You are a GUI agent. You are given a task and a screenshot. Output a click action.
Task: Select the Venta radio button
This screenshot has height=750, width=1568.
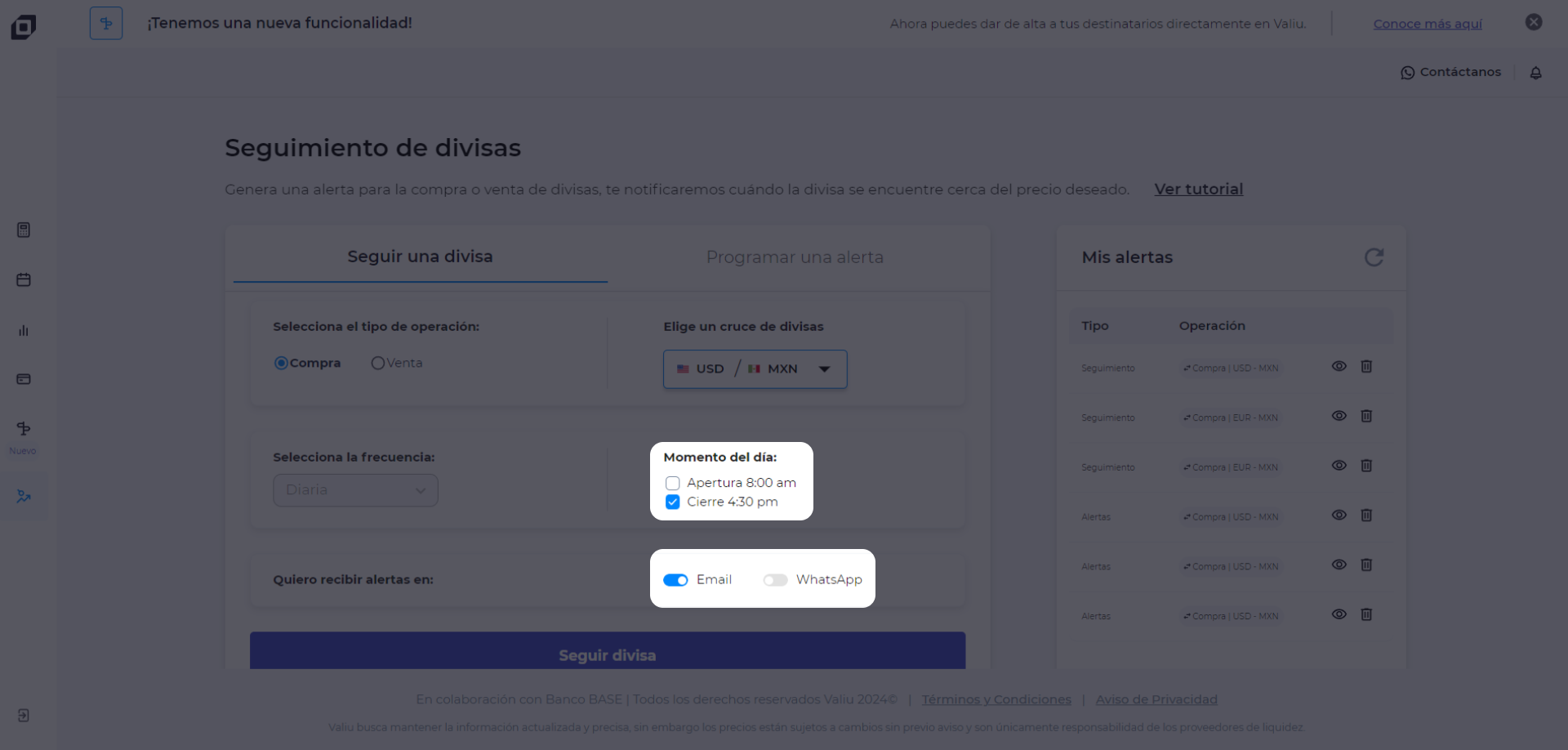click(377, 363)
